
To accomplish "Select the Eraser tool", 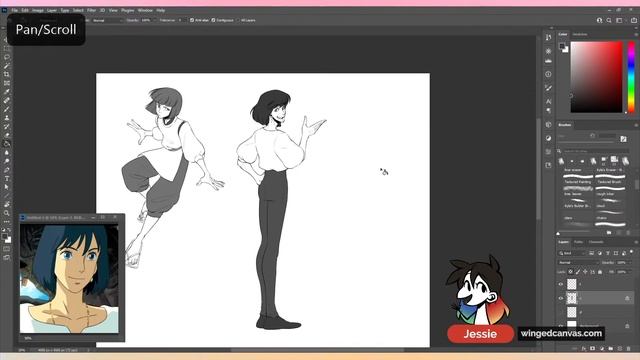I will (x=7, y=135).
